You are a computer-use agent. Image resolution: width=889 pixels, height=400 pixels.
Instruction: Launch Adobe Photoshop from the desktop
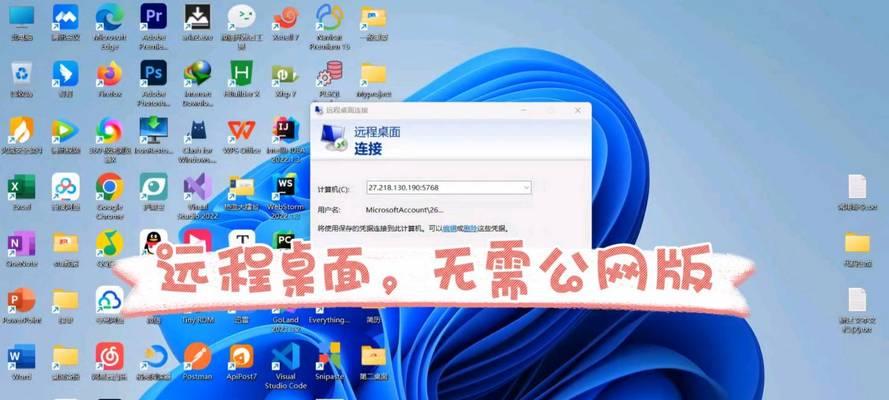click(x=153, y=74)
